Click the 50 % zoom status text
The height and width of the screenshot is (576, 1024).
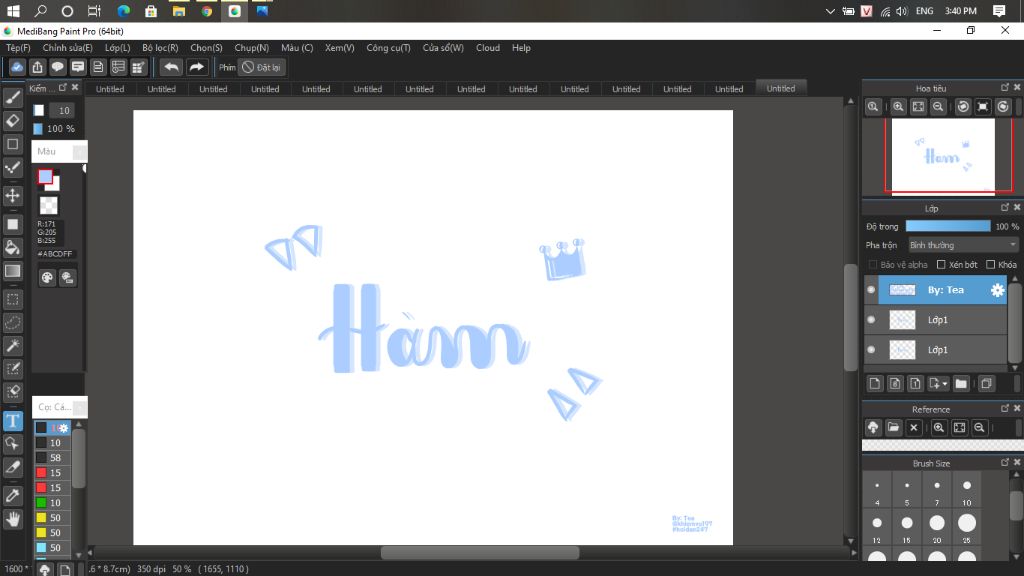tap(182, 569)
